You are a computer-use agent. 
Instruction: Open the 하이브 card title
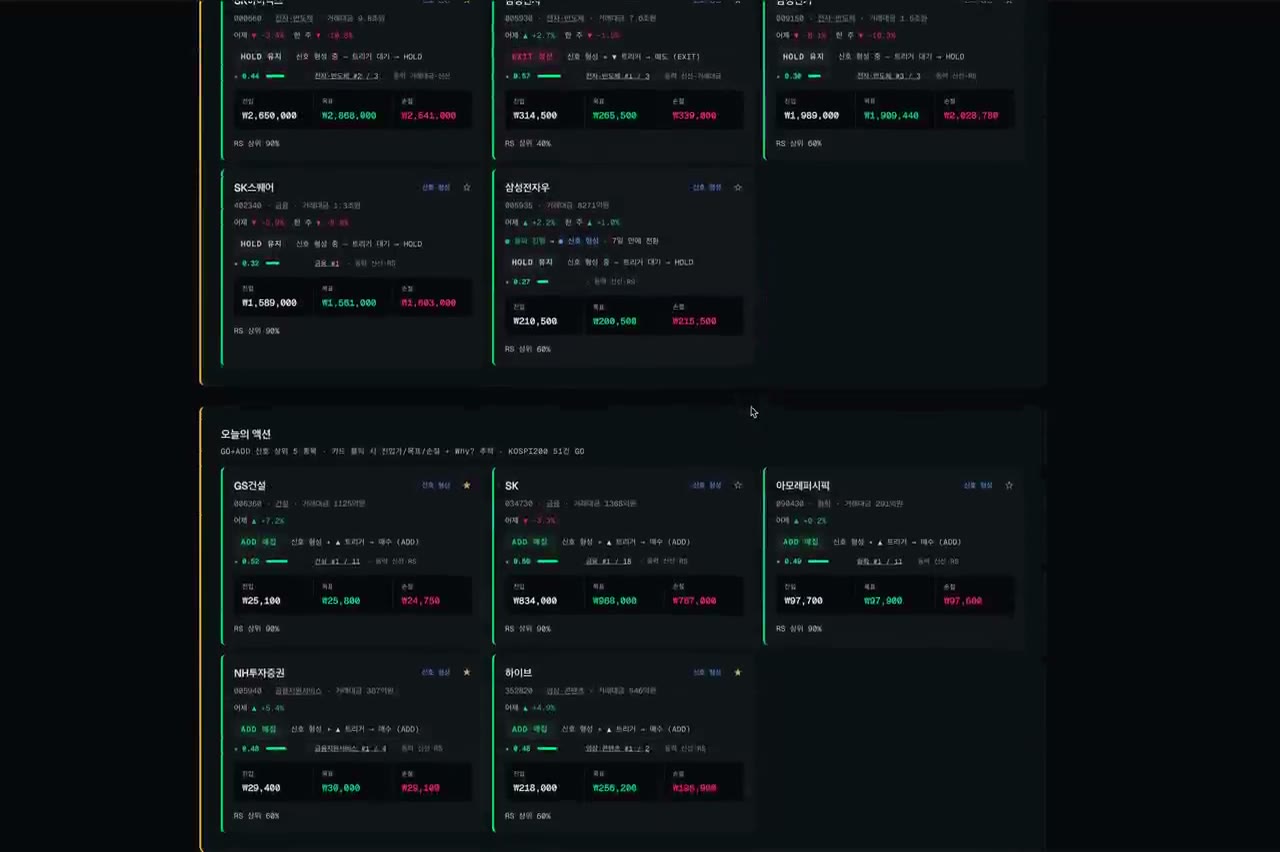(x=518, y=672)
